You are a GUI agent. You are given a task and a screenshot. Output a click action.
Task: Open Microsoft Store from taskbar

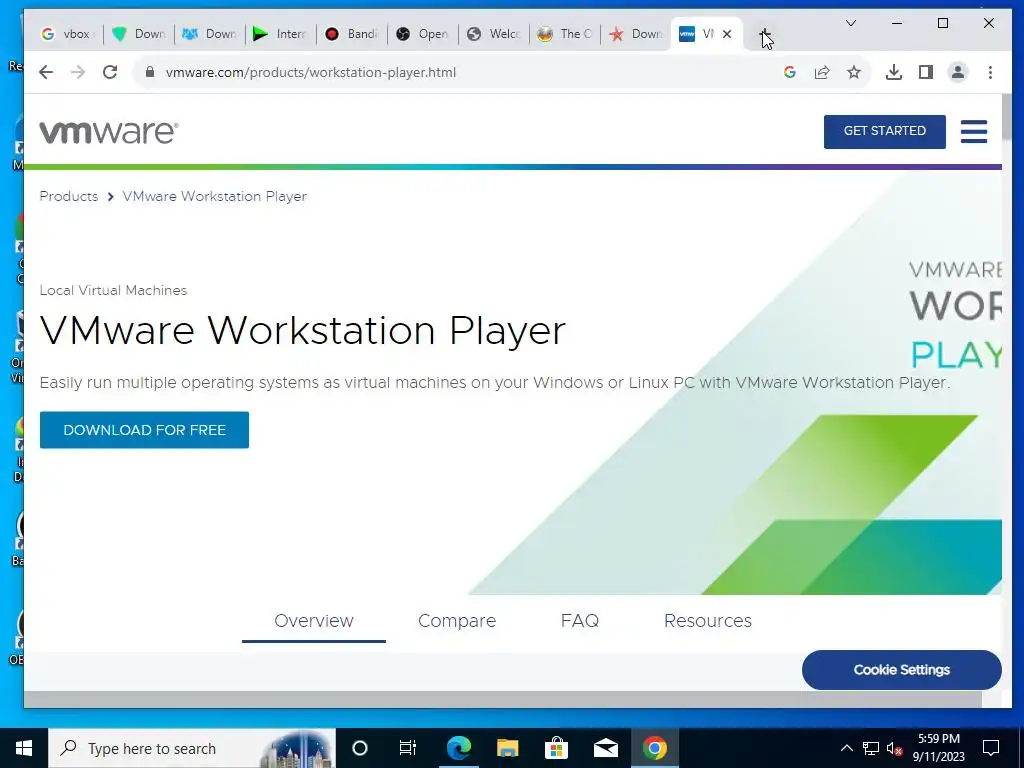point(556,748)
